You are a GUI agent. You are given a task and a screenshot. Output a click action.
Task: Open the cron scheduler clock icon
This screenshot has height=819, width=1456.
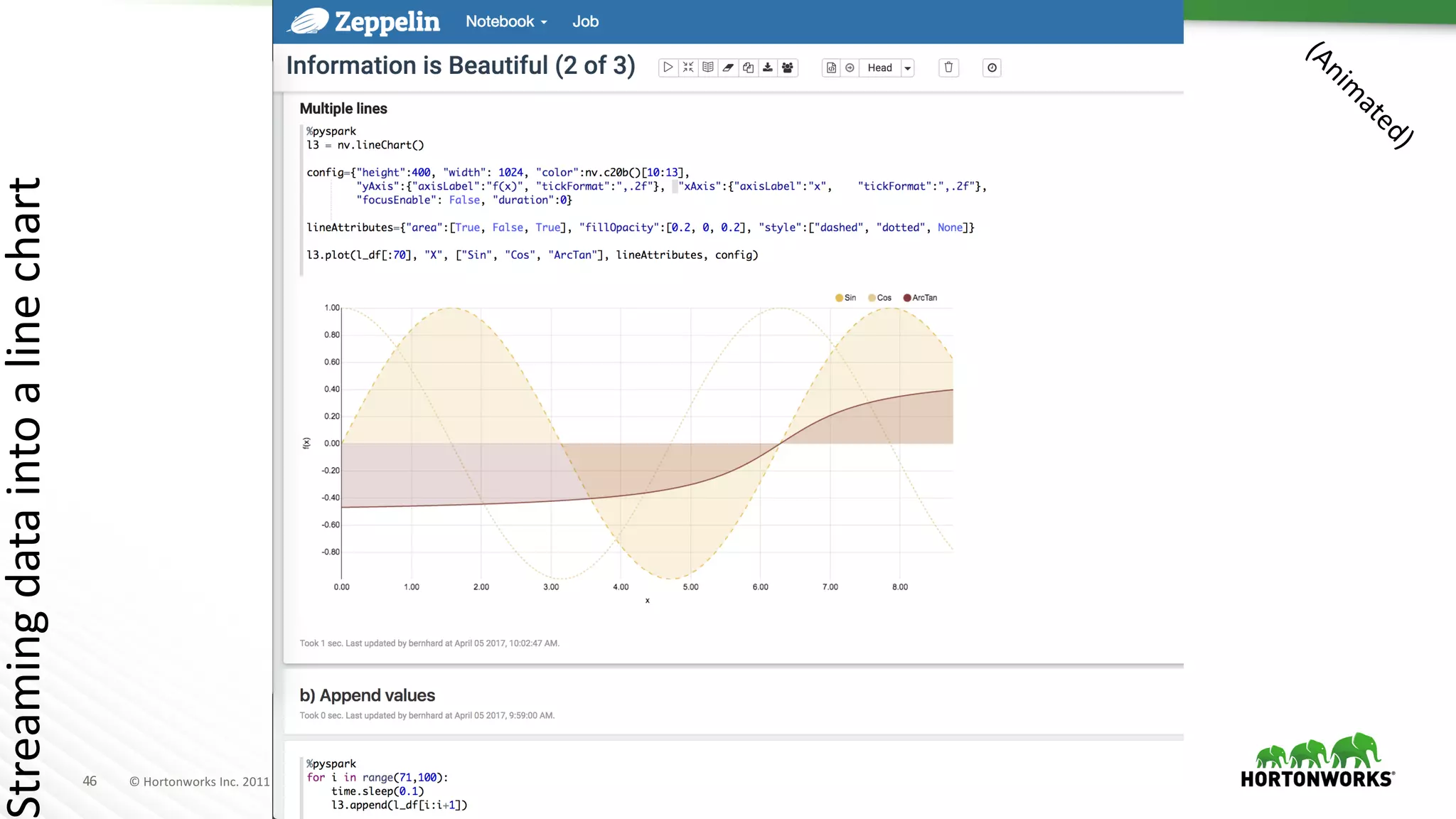992,68
